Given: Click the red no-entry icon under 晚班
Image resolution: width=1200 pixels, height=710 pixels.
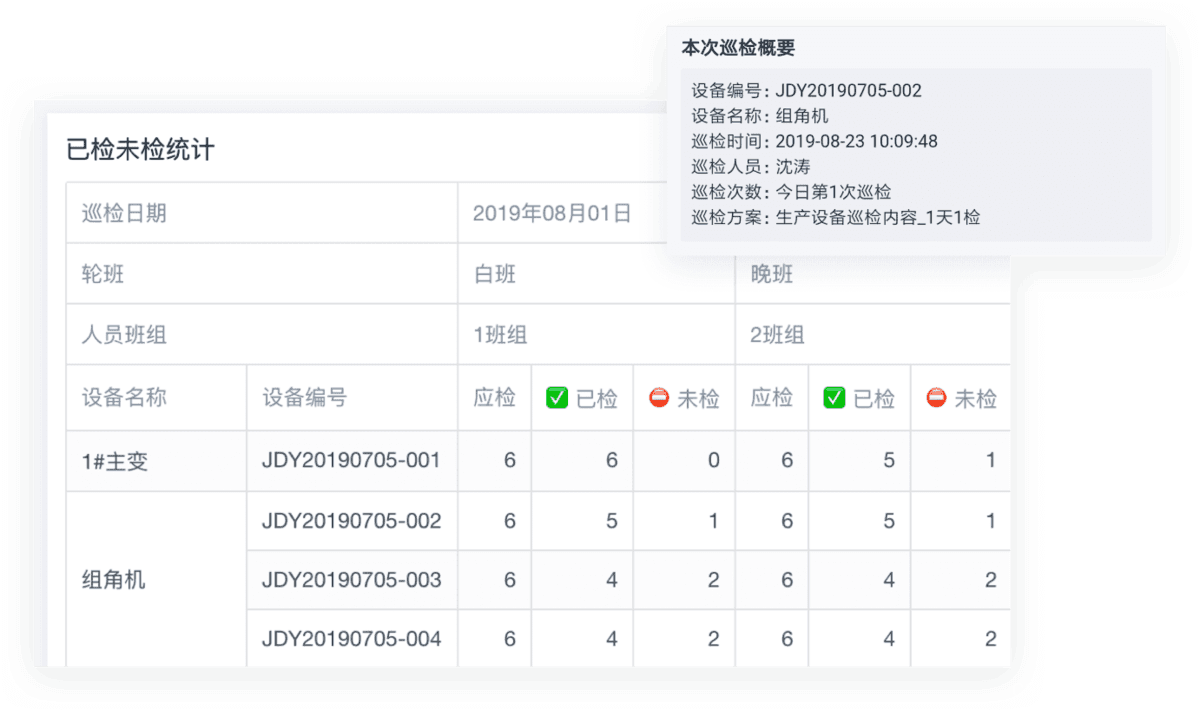Looking at the screenshot, I should [x=936, y=398].
